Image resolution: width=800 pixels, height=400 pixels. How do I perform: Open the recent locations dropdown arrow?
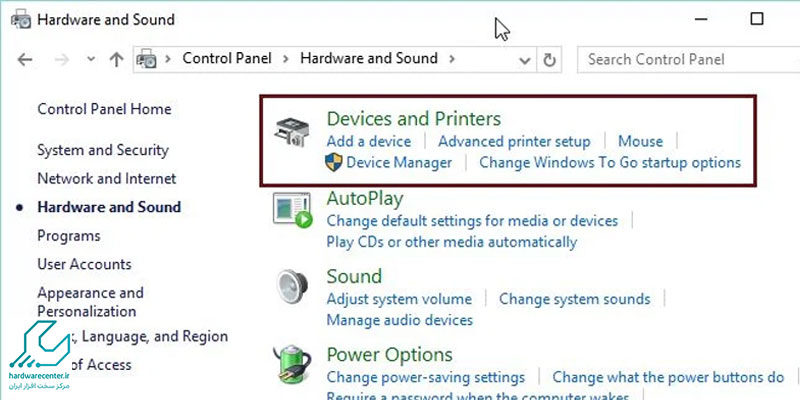pyautogui.click(x=91, y=60)
